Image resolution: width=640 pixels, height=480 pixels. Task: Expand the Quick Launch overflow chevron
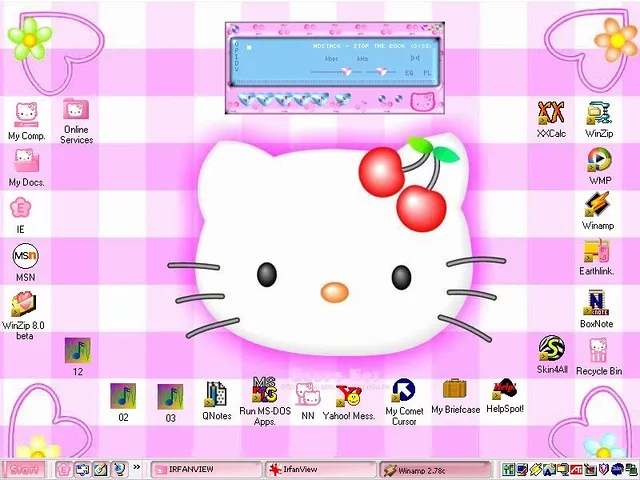[x=137, y=467]
